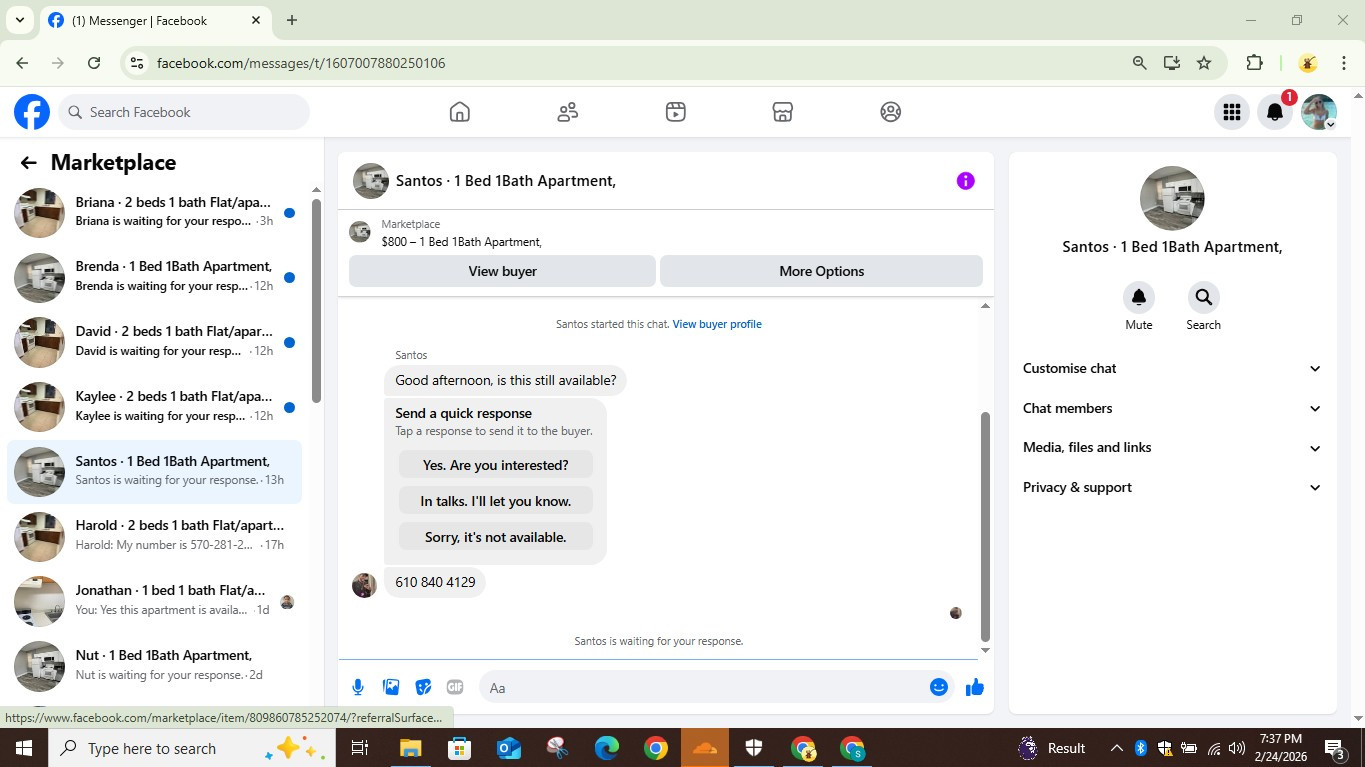Open the account profile picture menu

[1319, 112]
